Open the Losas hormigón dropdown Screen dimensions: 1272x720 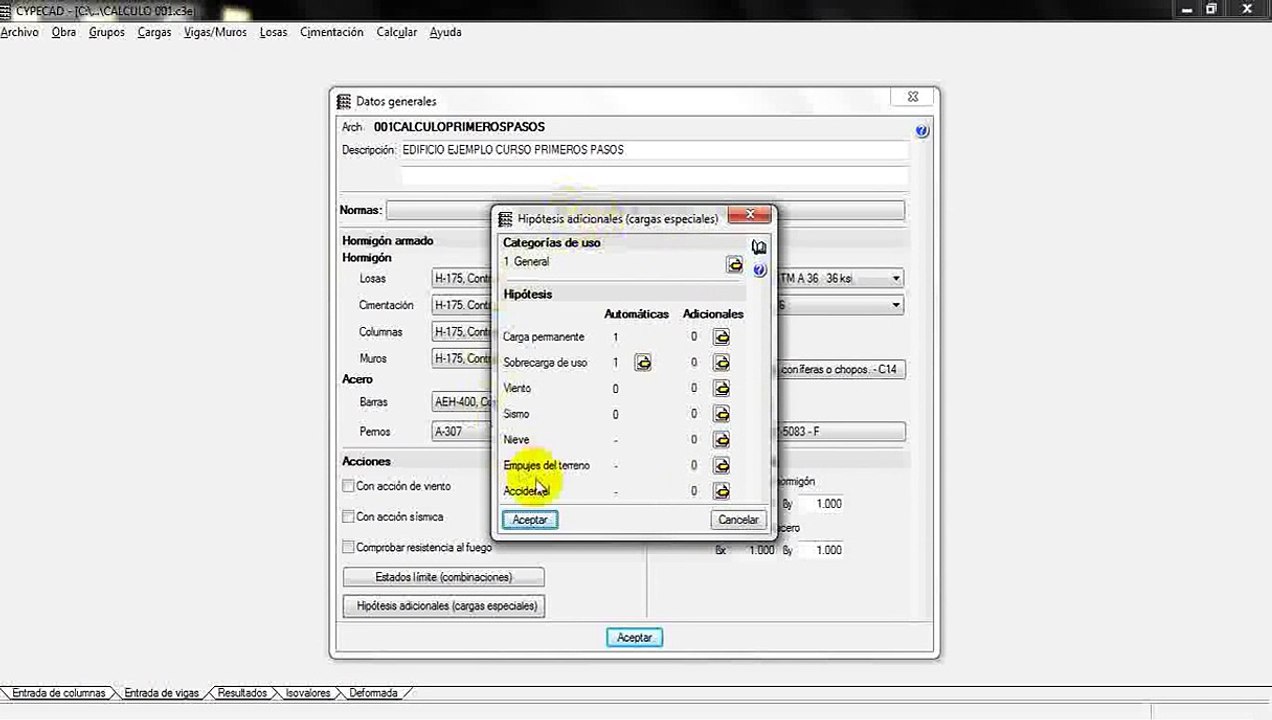click(x=462, y=278)
